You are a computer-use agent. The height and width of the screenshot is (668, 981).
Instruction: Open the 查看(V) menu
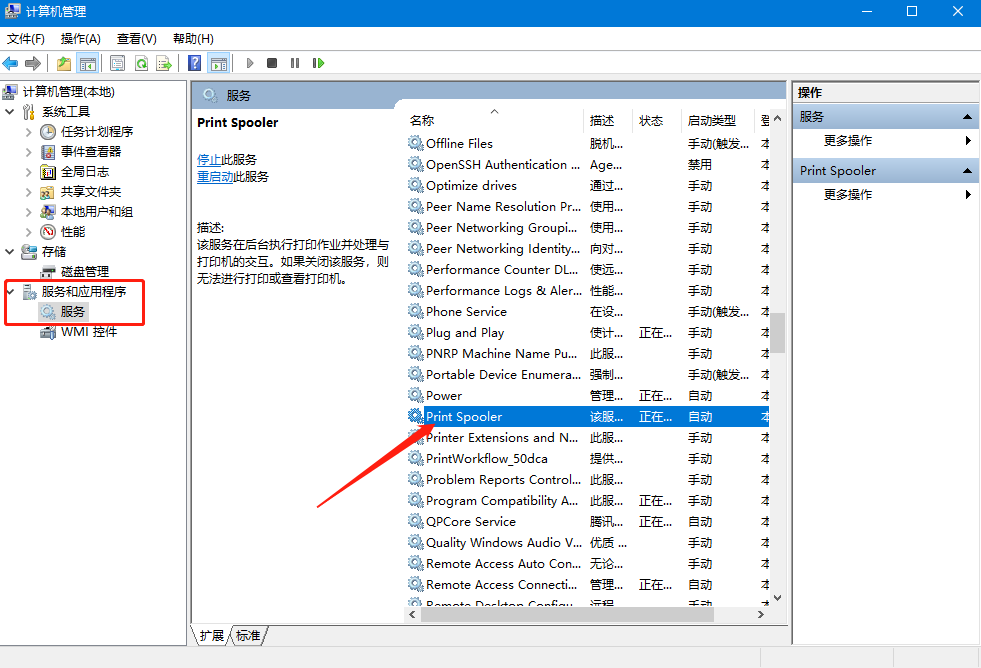(x=136, y=39)
